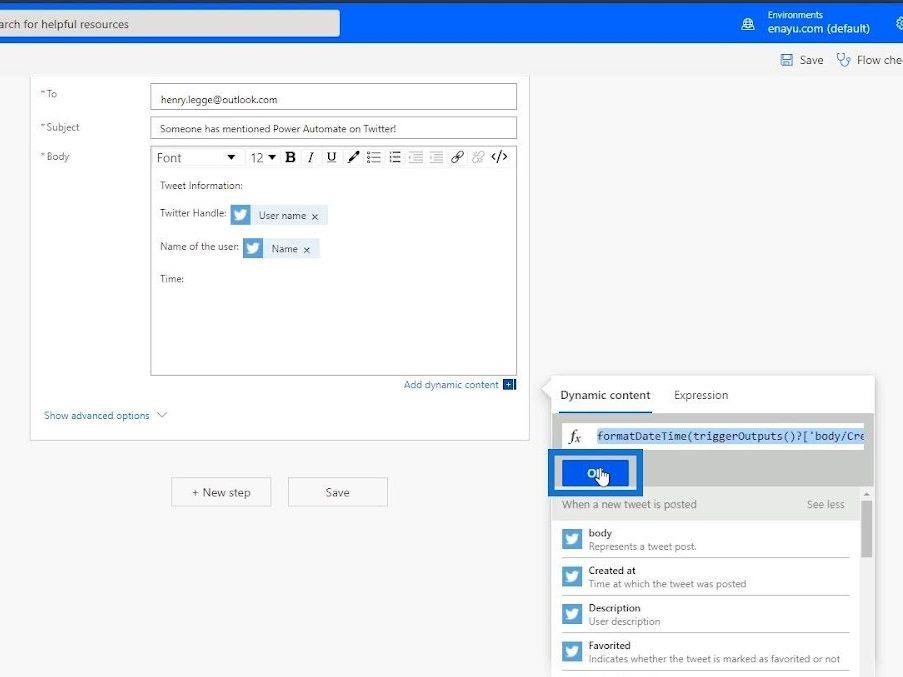The width and height of the screenshot is (903, 677).
Task: Open the Environments globe icon
Action: [x=748, y=24]
